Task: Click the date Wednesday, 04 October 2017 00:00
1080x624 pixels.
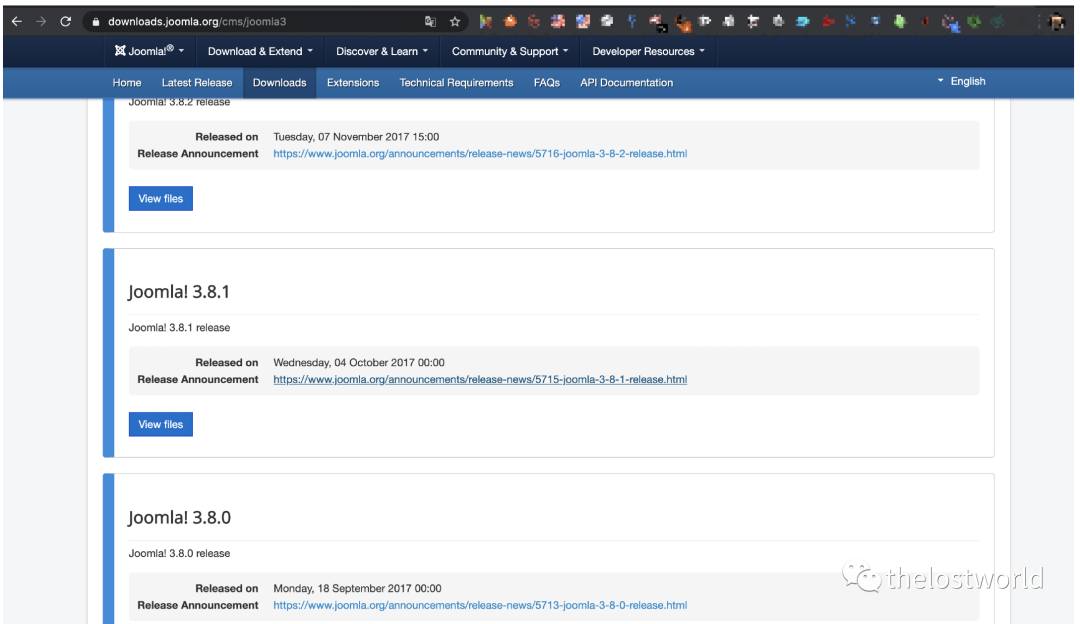Action: click(x=359, y=363)
